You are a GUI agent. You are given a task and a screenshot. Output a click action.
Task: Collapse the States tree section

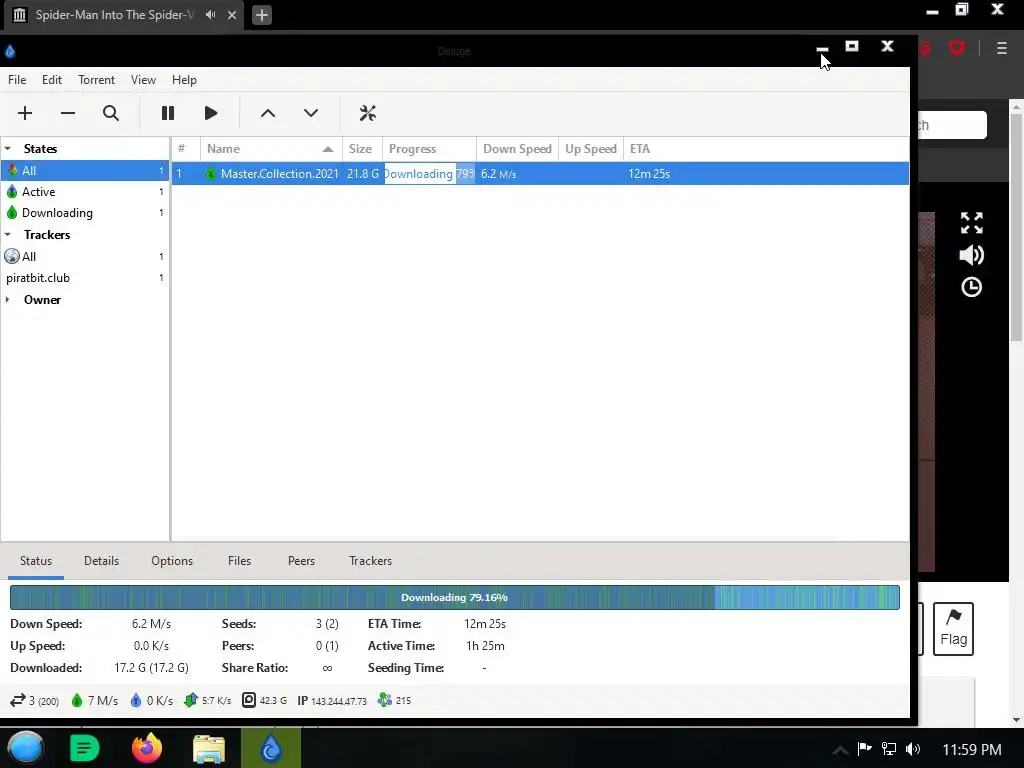(8, 149)
